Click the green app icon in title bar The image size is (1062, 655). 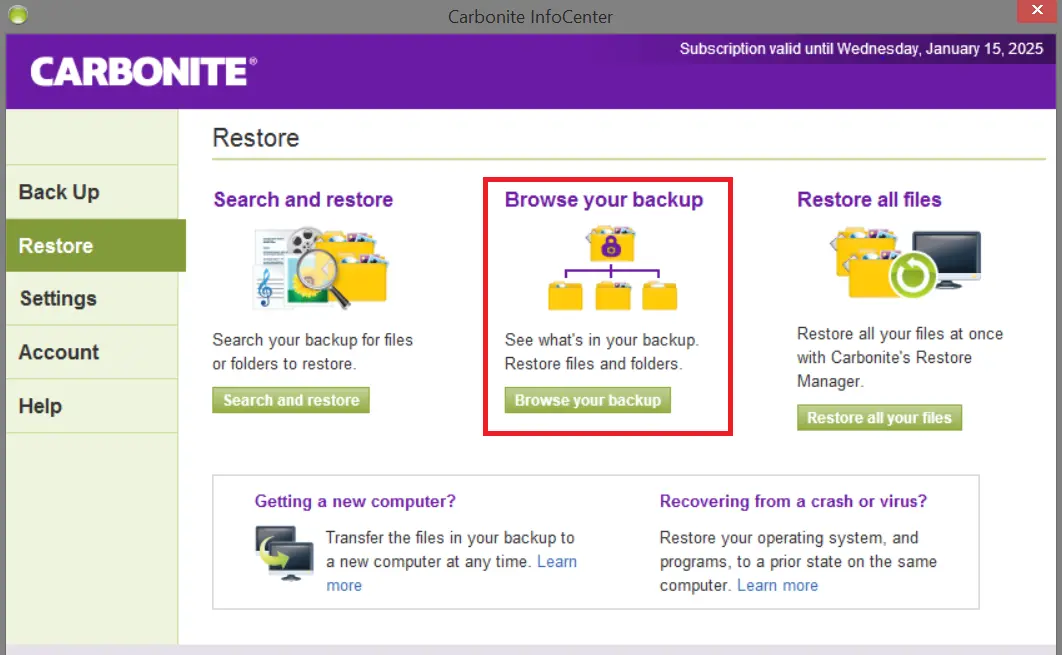18,15
